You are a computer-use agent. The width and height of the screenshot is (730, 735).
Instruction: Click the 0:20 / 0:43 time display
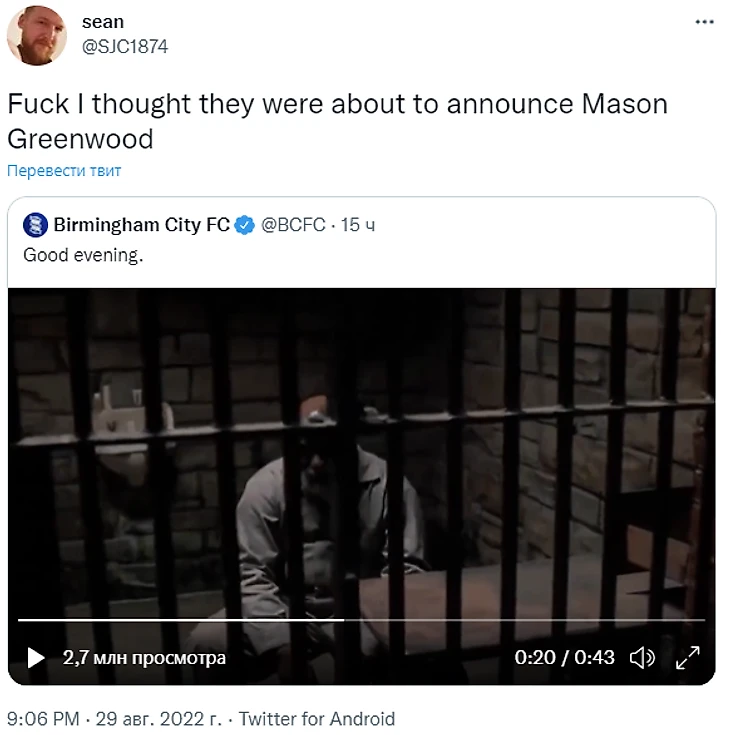[x=564, y=657]
